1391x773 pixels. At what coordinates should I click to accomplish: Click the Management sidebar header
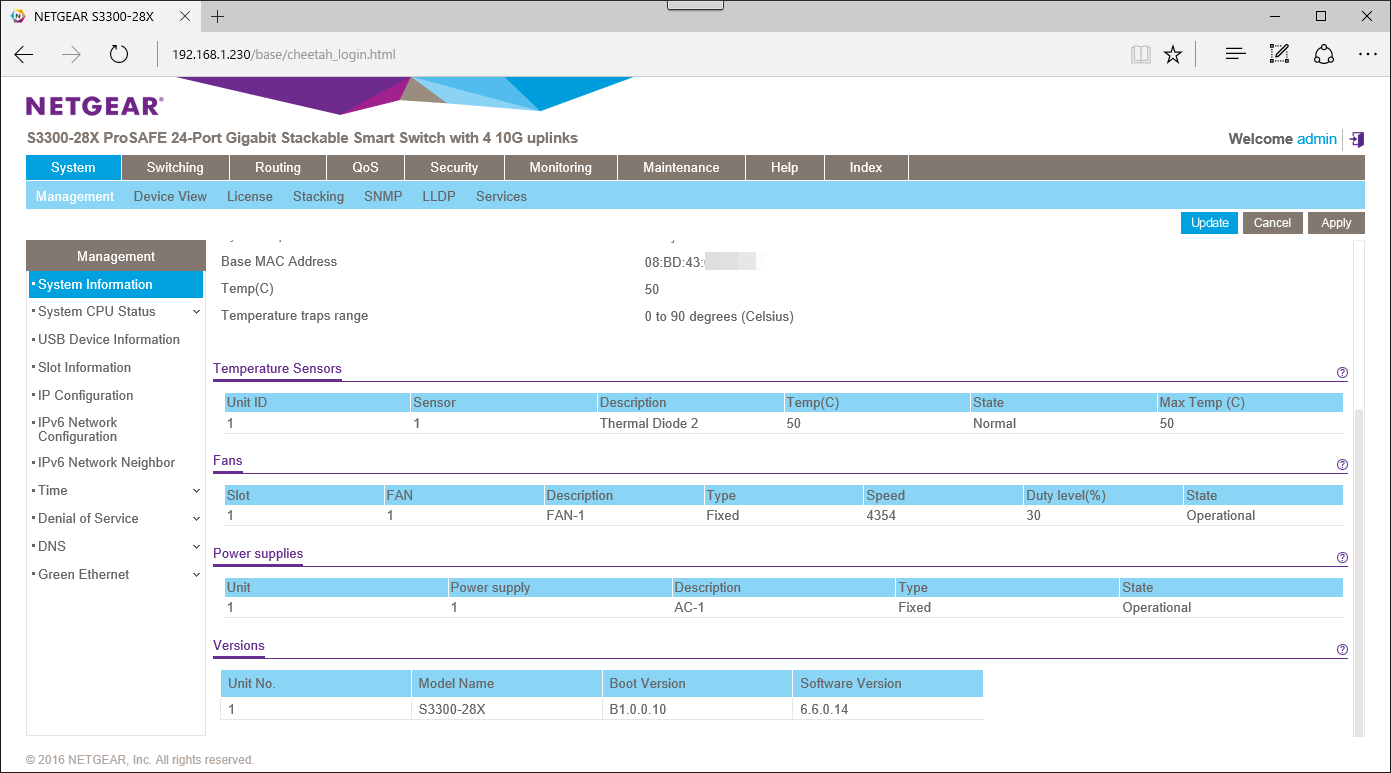[x=116, y=257]
